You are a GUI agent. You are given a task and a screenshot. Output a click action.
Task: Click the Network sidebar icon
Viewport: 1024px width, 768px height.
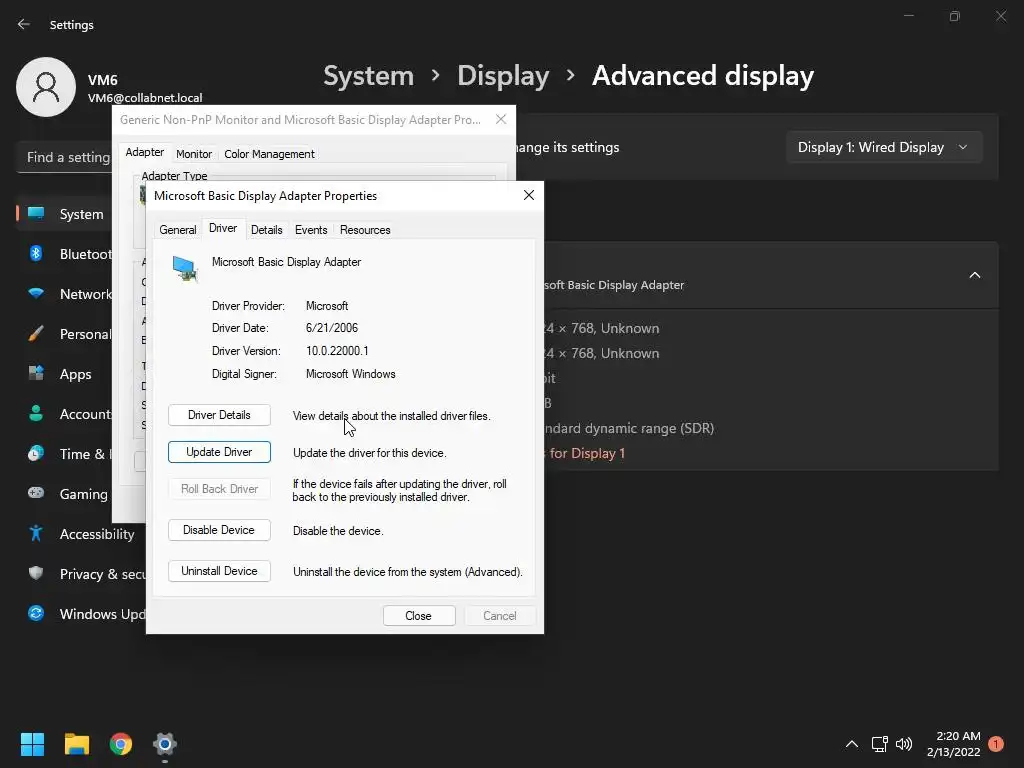[36, 294]
